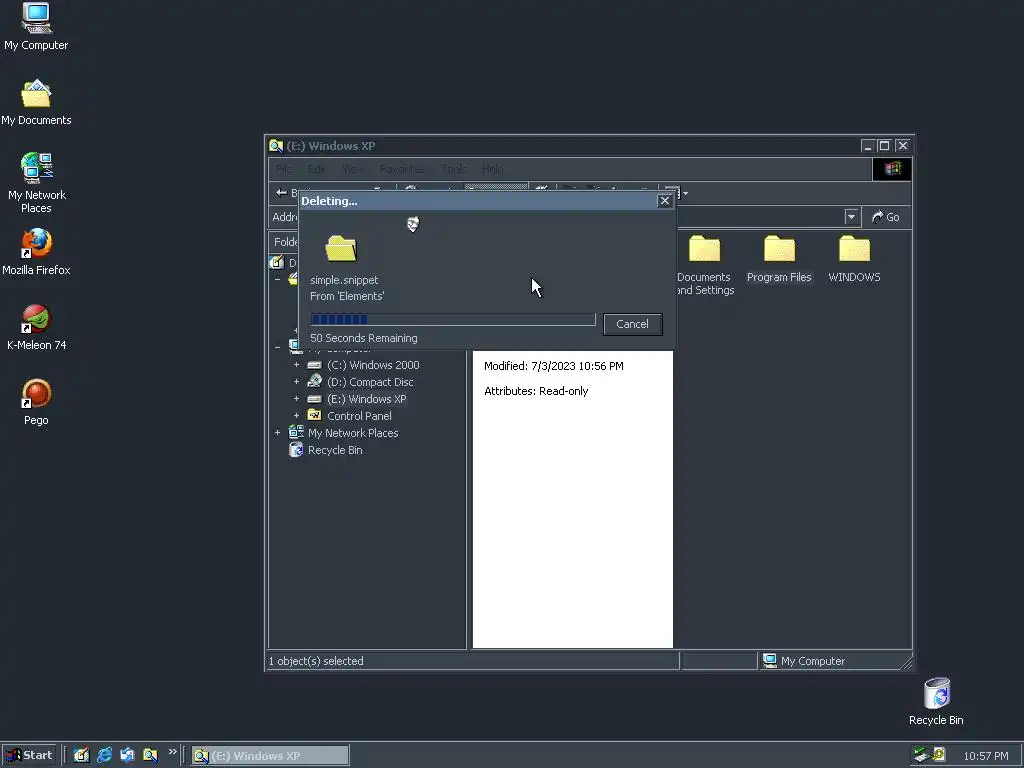Open the Favorites menu
This screenshot has width=1024, height=768.
point(401,169)
